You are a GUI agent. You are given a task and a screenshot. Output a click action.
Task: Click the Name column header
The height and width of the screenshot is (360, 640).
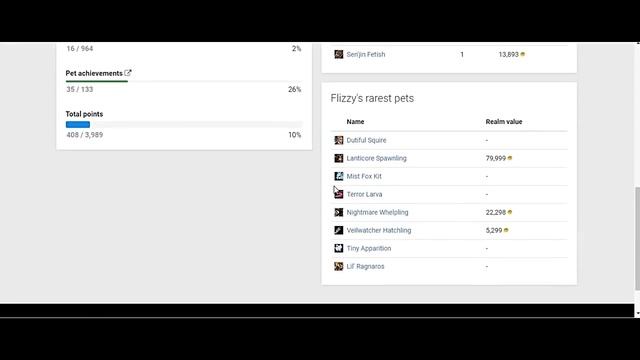pyautogui.click(x=355, y=122)
